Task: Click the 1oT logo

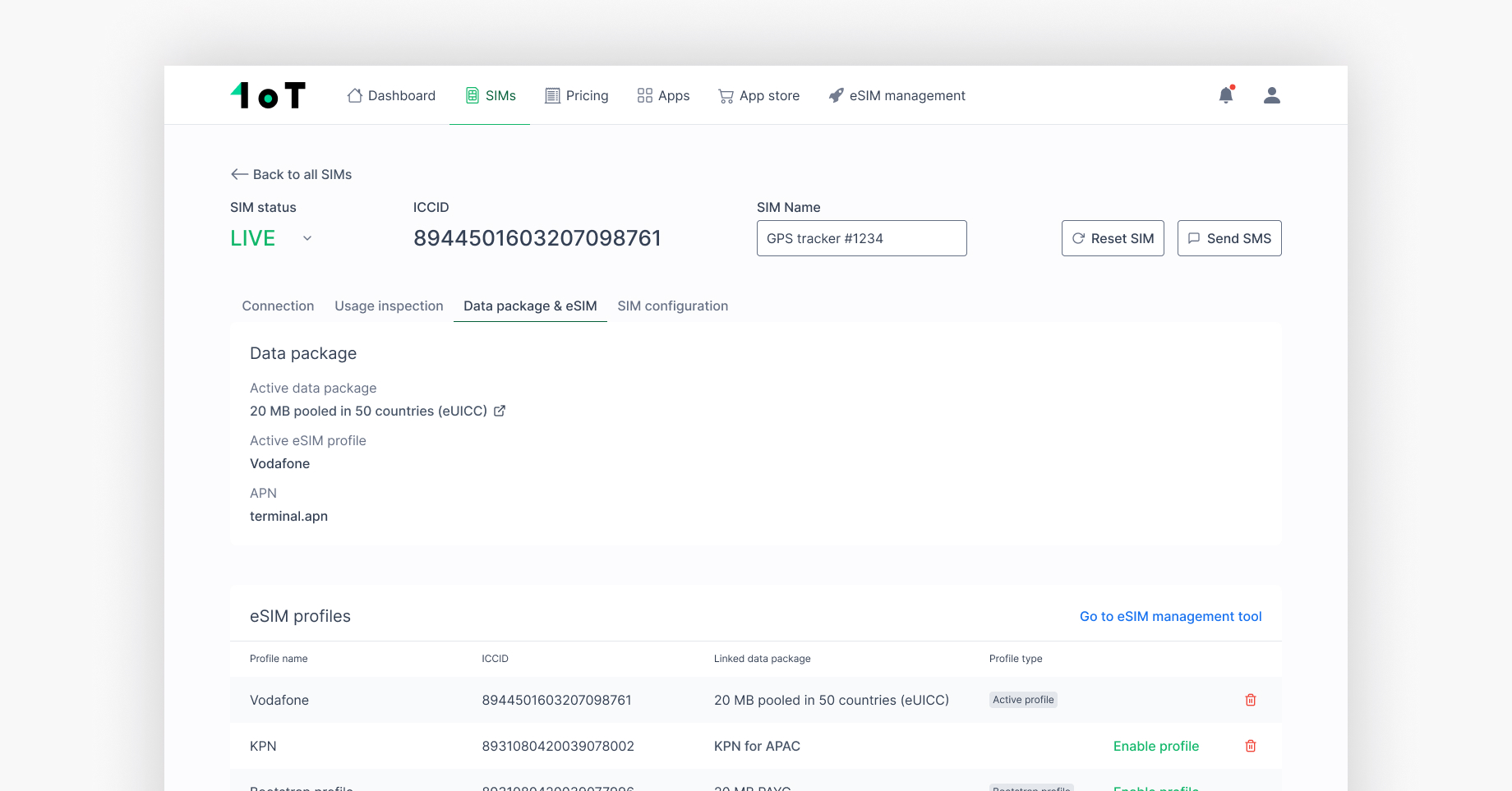Action: point(268,94)
